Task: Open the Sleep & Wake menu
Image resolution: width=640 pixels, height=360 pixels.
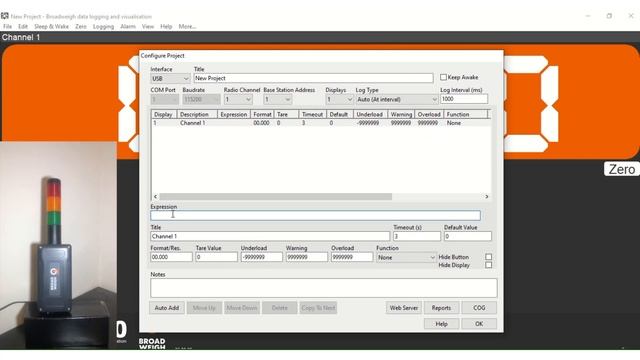Action: pos(51,27)
